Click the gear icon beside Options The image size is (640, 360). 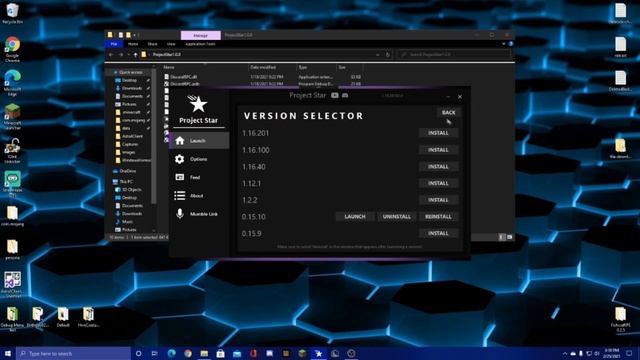coord(180,159)
